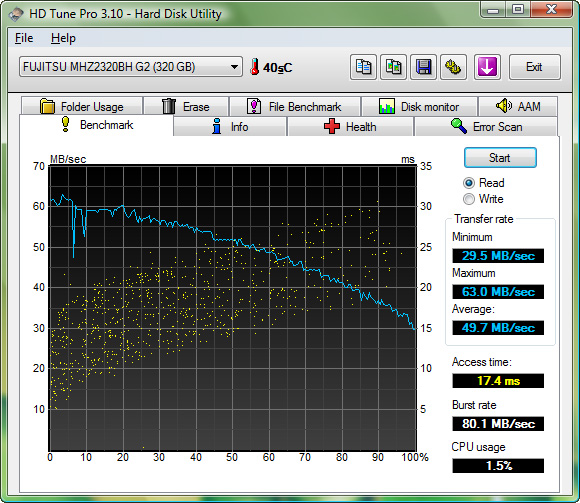Viewport: 580px width, 503px height.
Task: Switch to the Info tab
Action: (x=230, y=127)
